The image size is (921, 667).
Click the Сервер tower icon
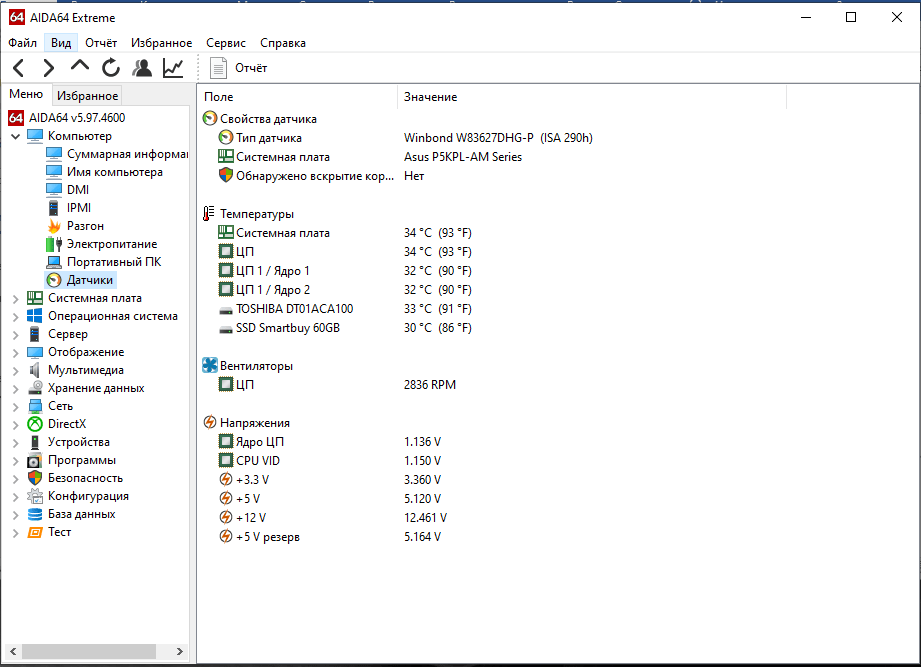pyautogui.click(x=35, y=334)
